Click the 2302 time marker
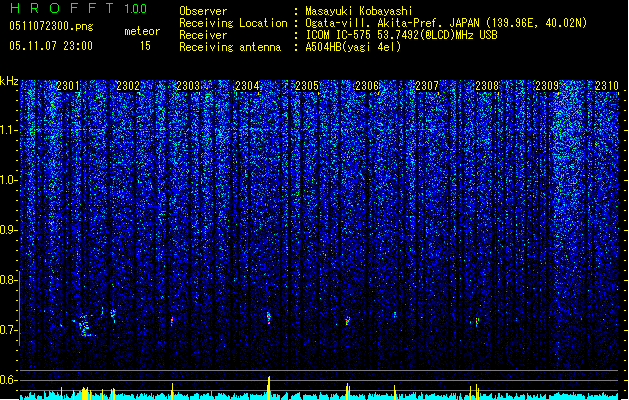This screenshot has width=629, height=400. coord(128,86)
